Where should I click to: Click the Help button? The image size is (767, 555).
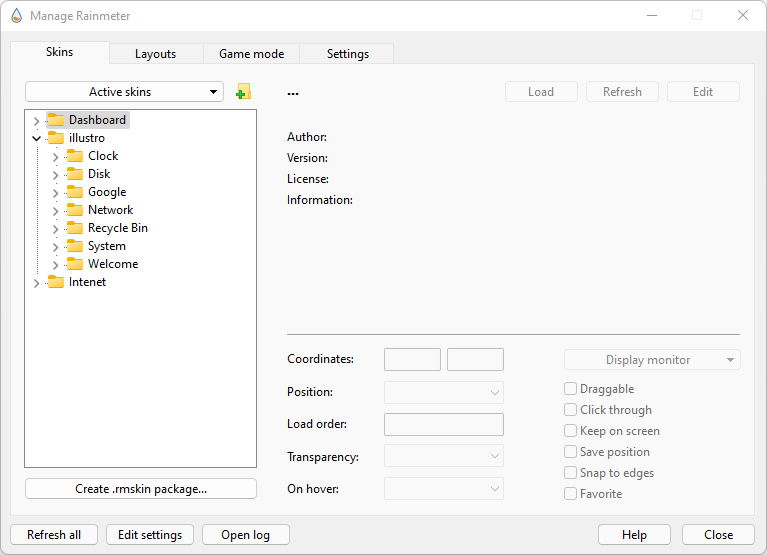(x=634, y=534)
